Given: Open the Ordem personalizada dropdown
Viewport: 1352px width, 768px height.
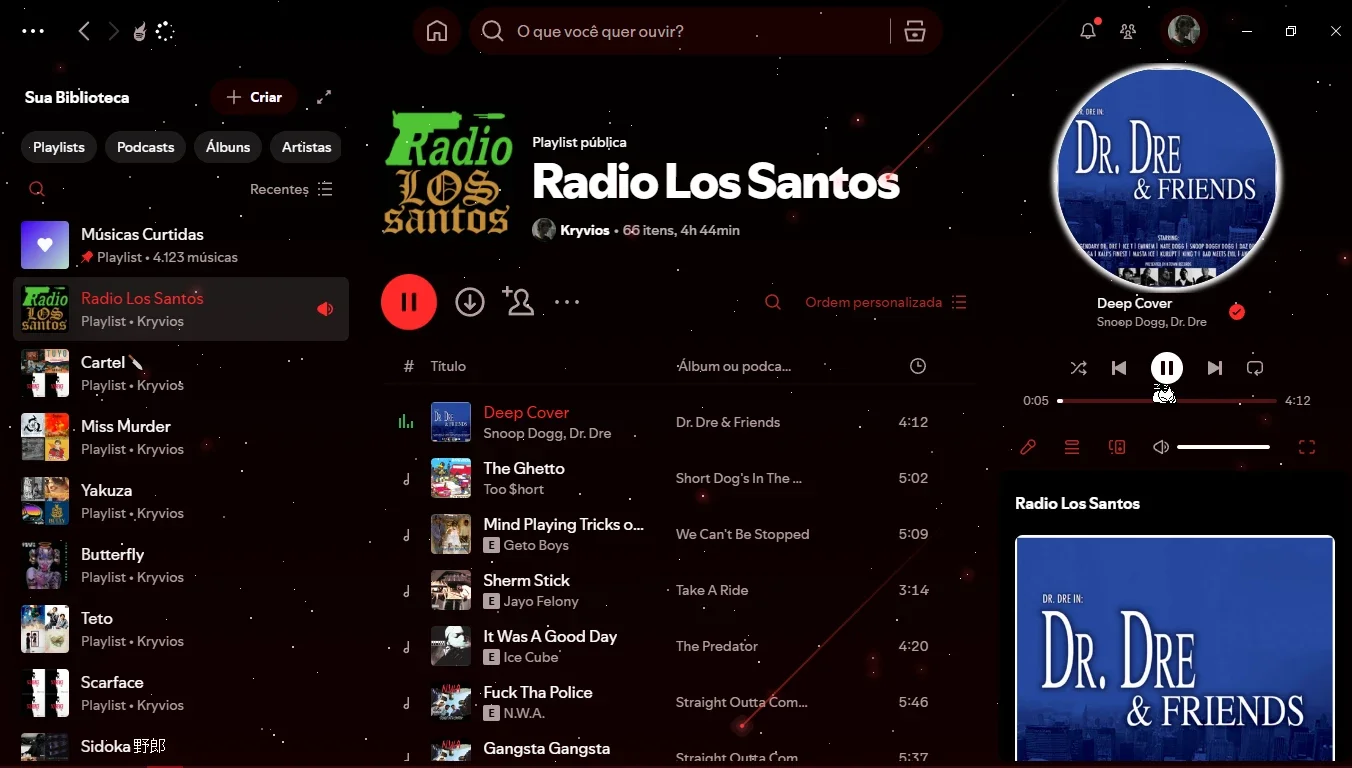Looking at the screenshot, I should (x=886, y=302).
